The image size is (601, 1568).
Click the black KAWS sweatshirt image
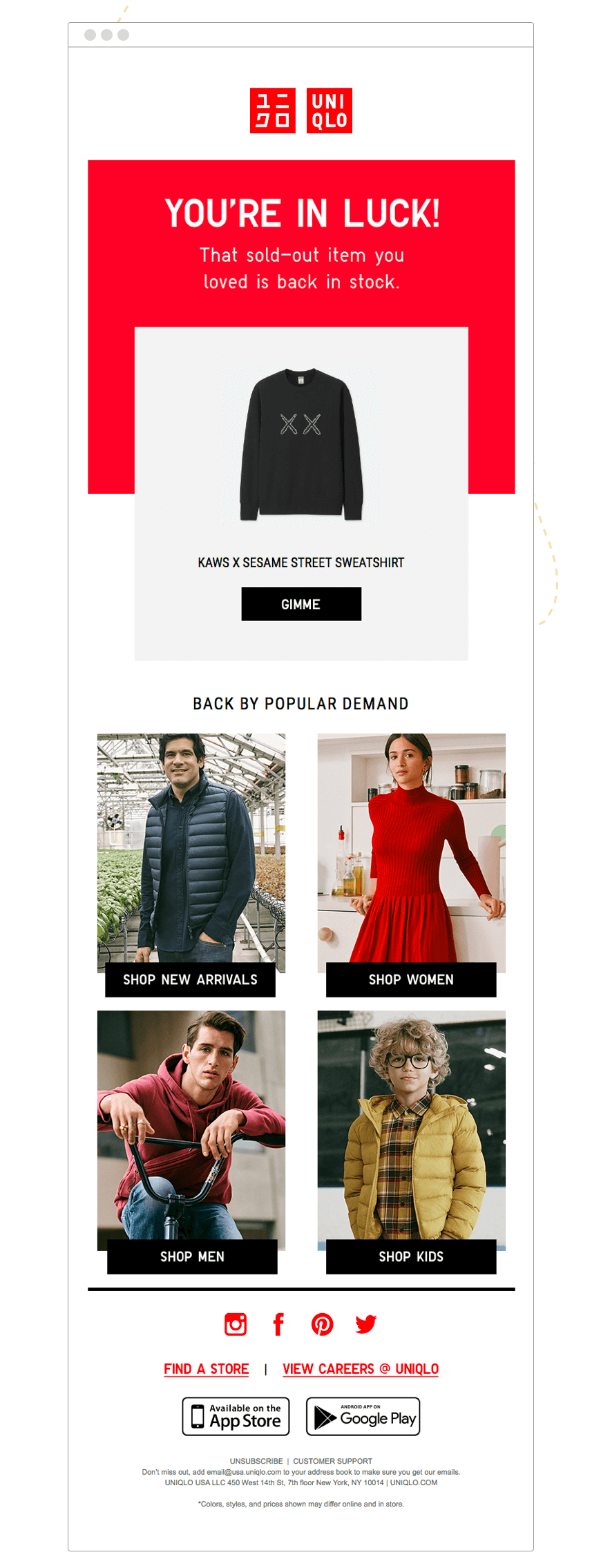coord(301,444)
